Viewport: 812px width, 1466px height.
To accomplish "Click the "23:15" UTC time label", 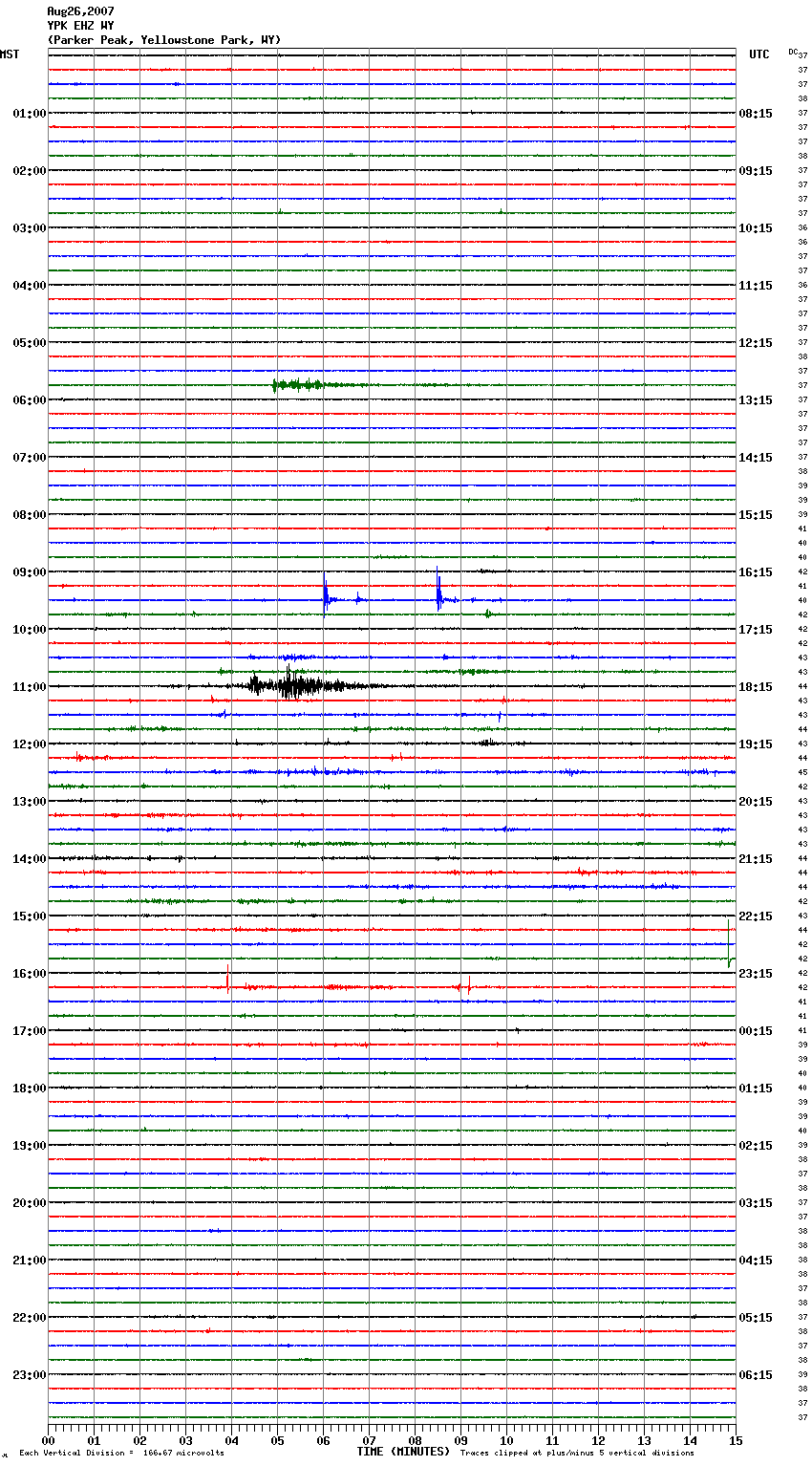I will 756,974.
